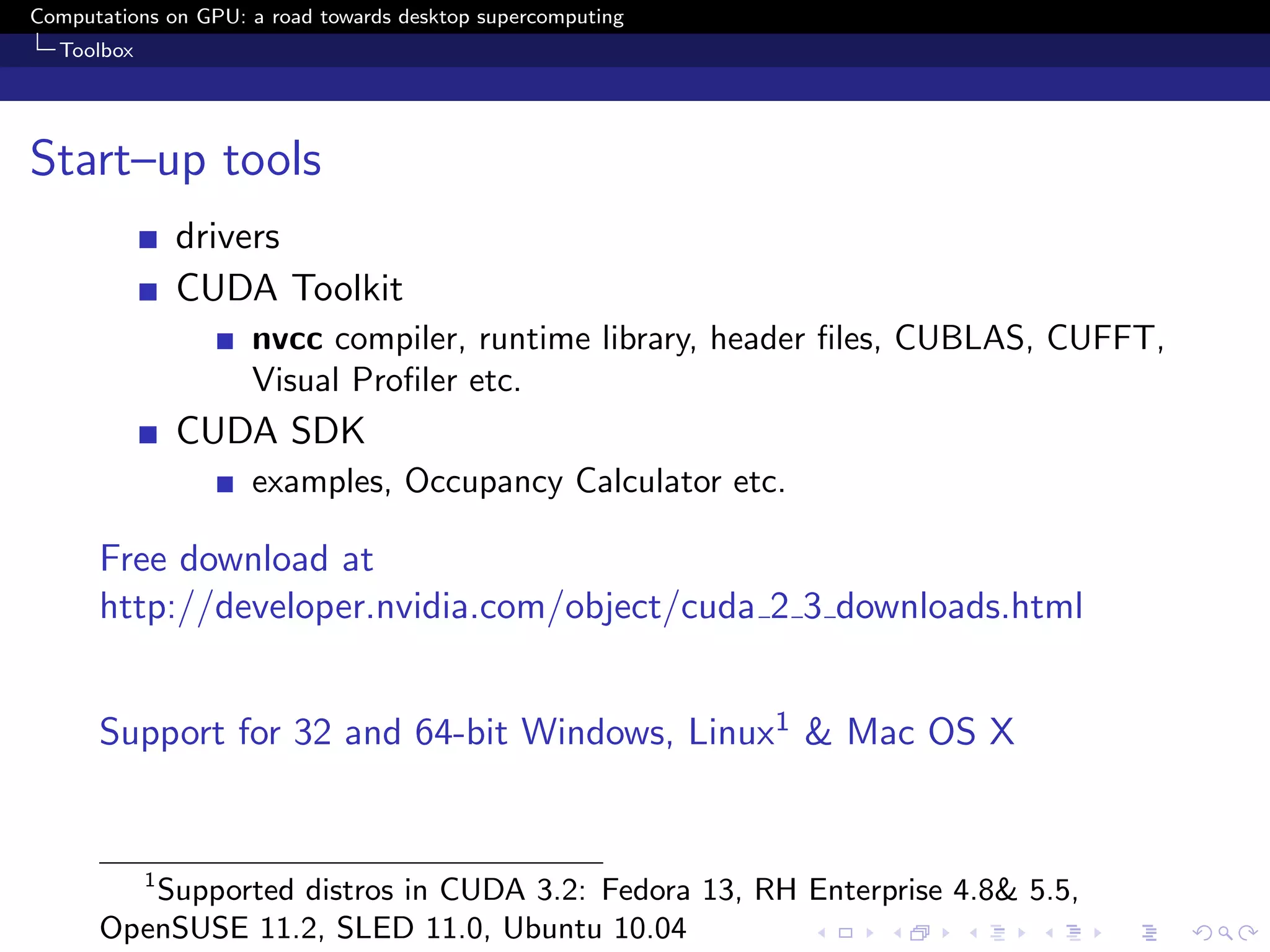Go to previous frame arrow

897,933
